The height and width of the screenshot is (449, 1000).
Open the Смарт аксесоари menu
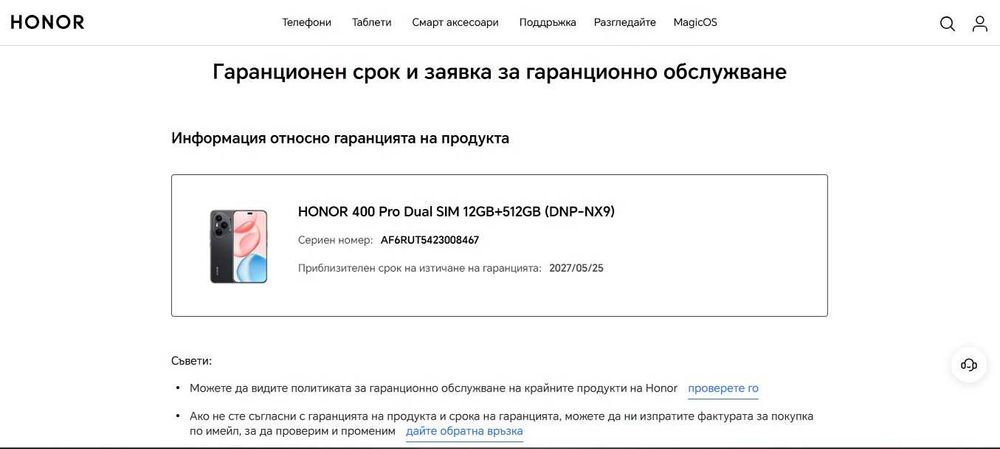coord(455,22)
